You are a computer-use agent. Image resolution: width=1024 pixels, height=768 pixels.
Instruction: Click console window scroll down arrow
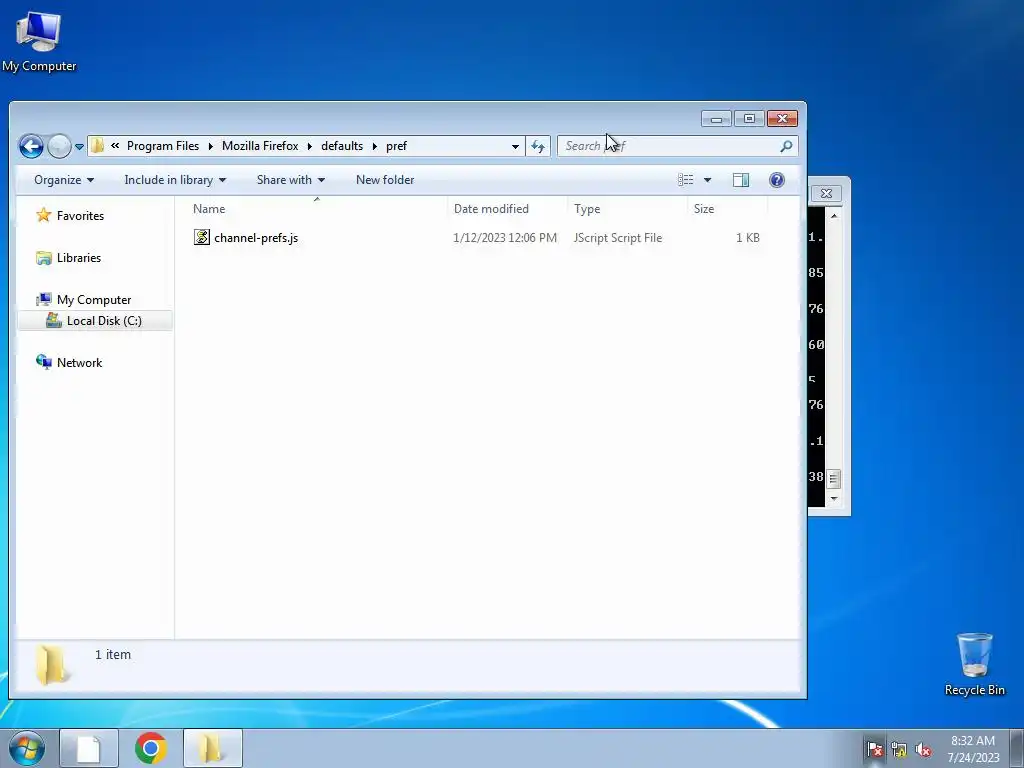coord(834,499)
